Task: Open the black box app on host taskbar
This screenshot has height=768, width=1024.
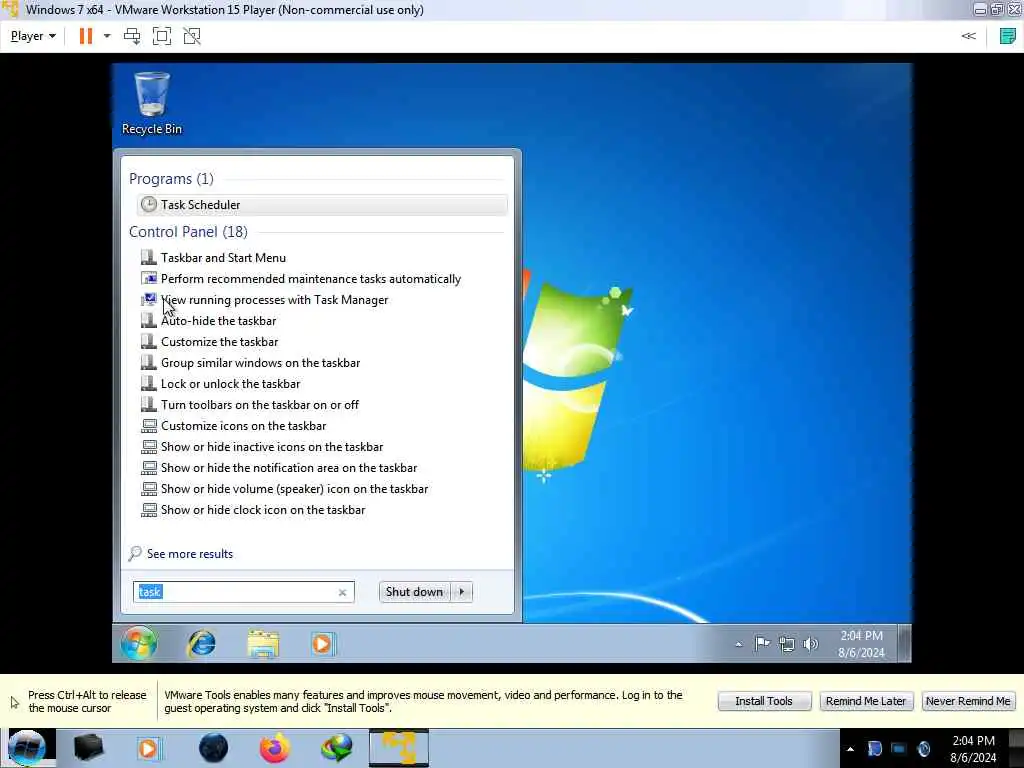Action: pyautogui.click(x=88, y=748)
